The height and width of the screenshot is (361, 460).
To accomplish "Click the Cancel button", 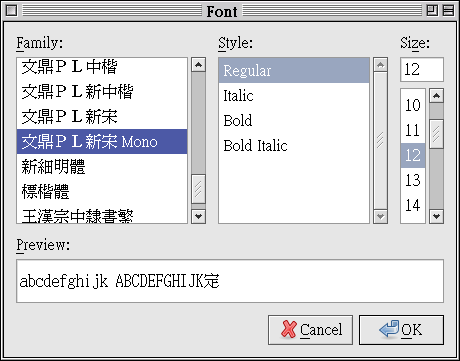I will [x=310, y=330].
